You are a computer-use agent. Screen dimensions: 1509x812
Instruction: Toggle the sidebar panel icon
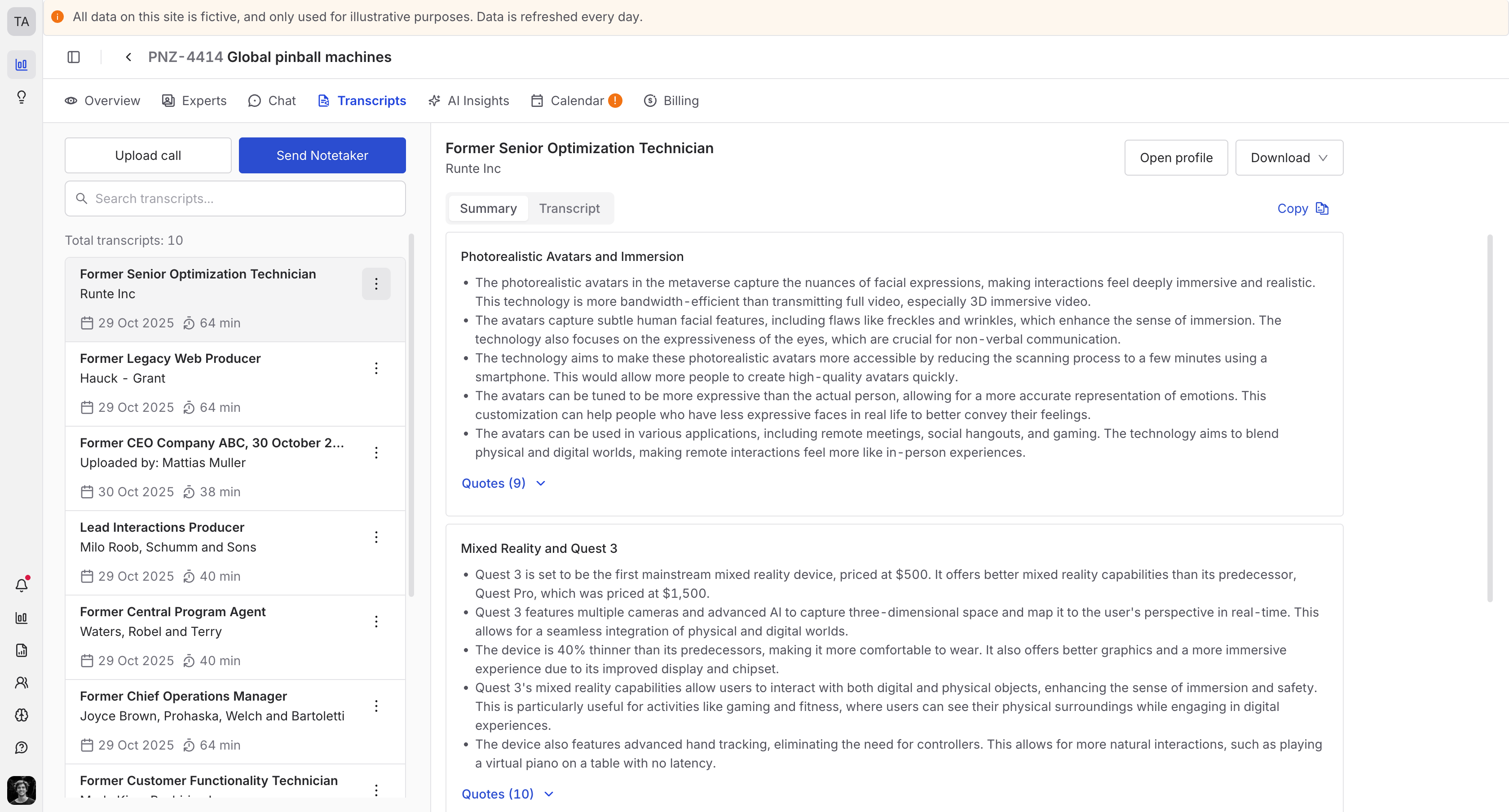[x=73, y=57]
